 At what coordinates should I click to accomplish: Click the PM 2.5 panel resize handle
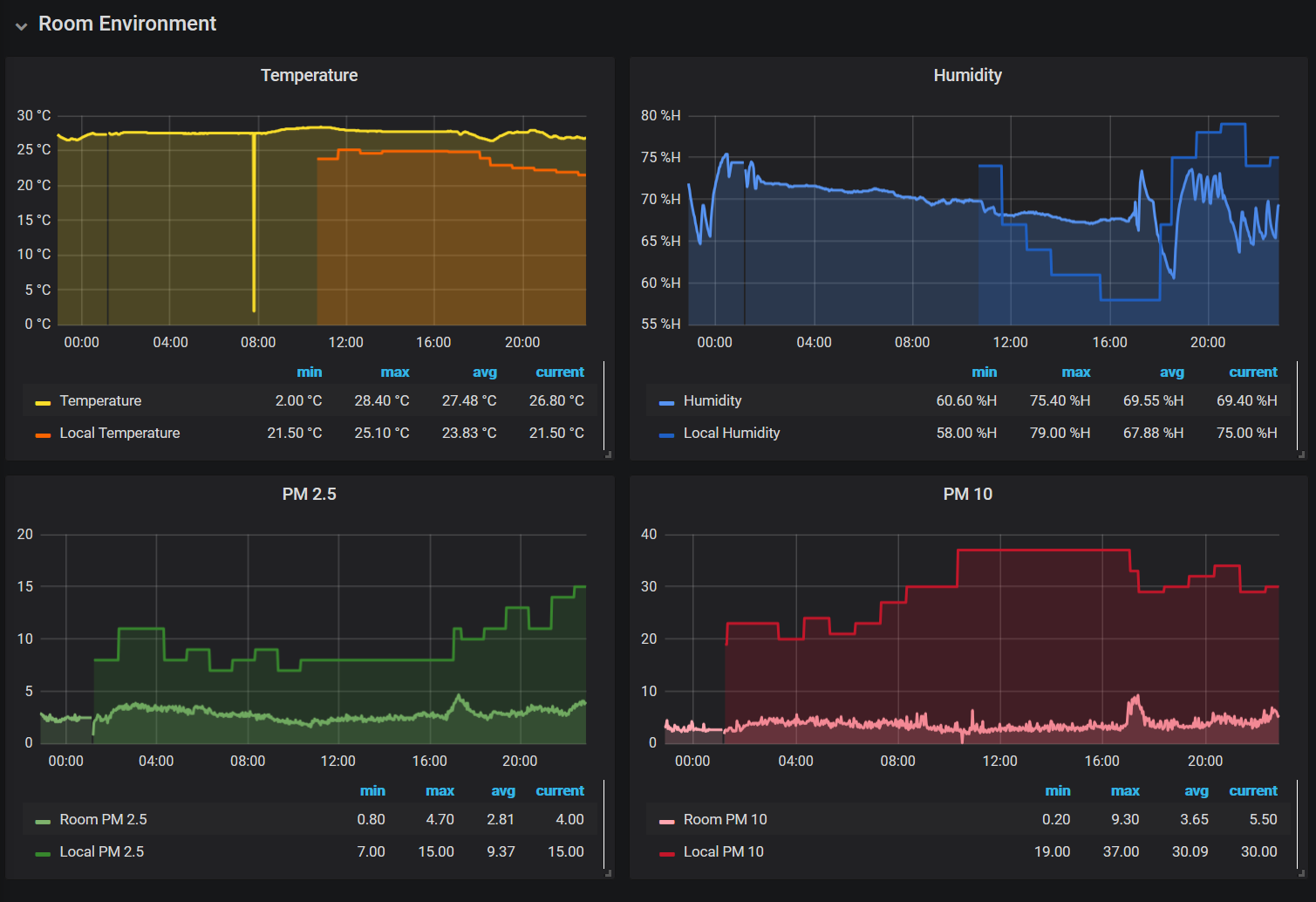pyautogui.click(x=608, y=873)
